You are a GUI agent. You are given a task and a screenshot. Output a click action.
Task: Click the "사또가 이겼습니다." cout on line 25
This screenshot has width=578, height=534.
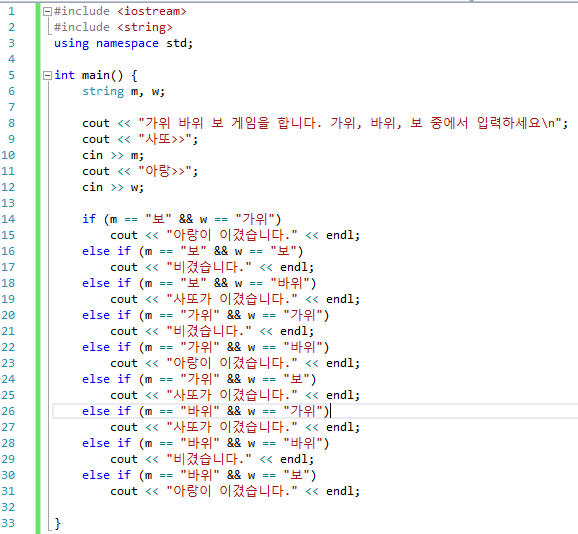pos(235,395)
